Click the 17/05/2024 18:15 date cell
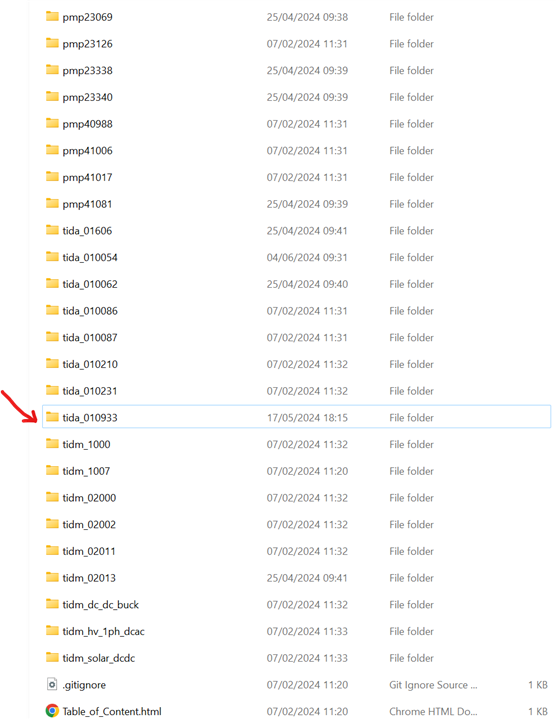556x720 pixels. pyautogui.click(x=307, y=417)
